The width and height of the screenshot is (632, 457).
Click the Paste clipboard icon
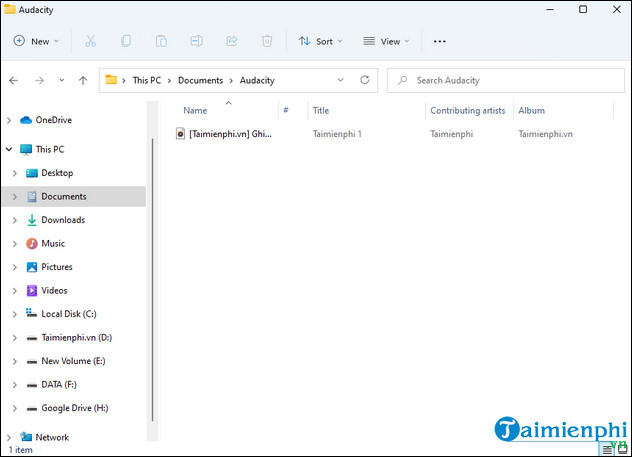161,41
